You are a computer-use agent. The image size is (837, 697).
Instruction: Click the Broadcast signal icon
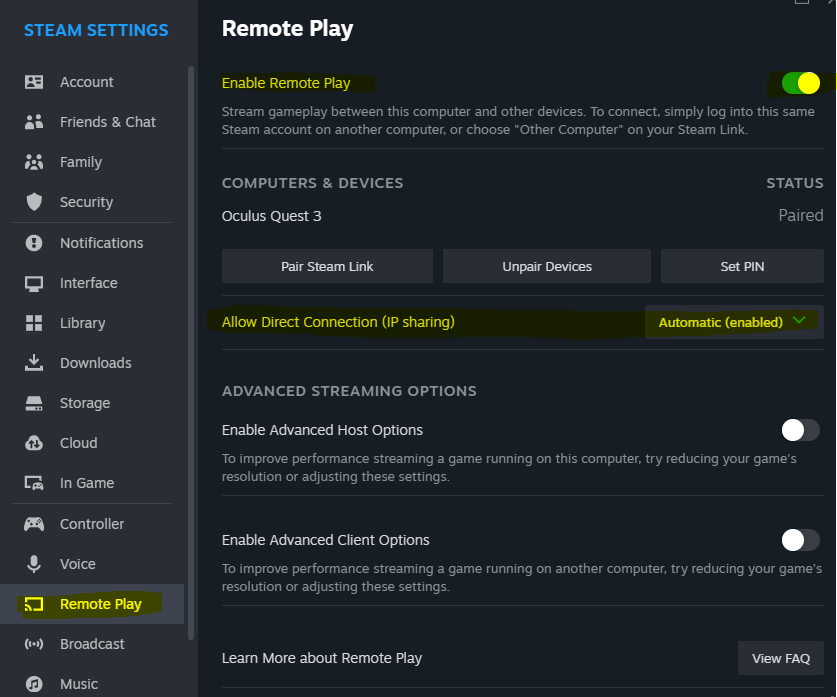(34, 644)
